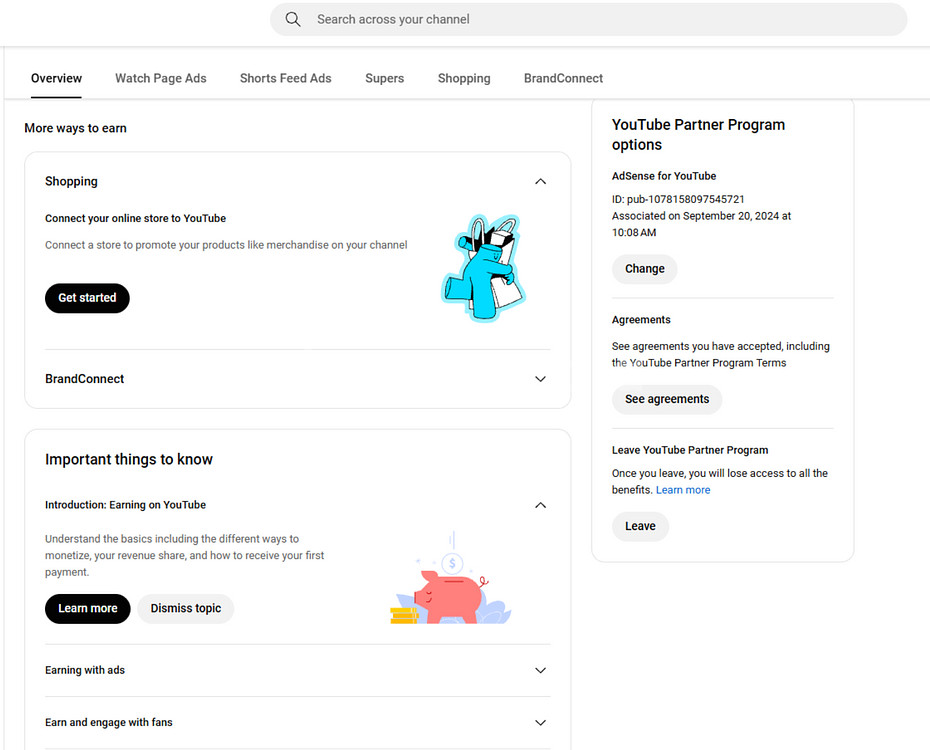Switch to the Shorts Feed Ads tab
The width and height of the screenshot is (930, 750).
285,78
